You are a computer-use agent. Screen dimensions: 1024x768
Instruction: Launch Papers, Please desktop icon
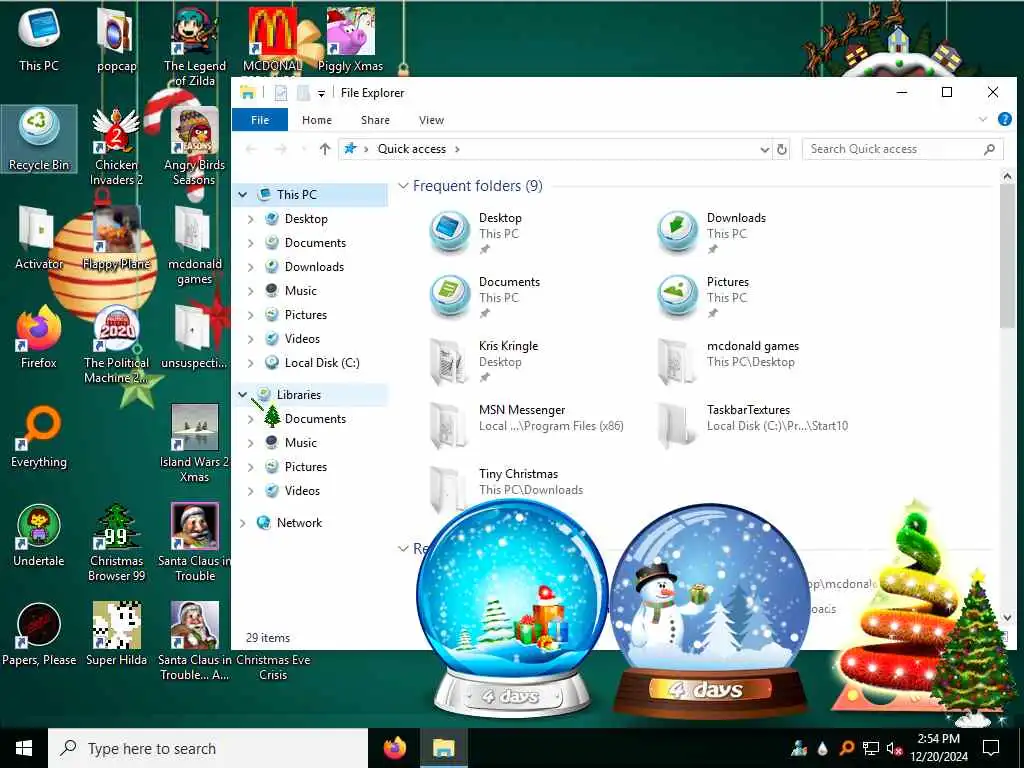[x=39, y=634]
